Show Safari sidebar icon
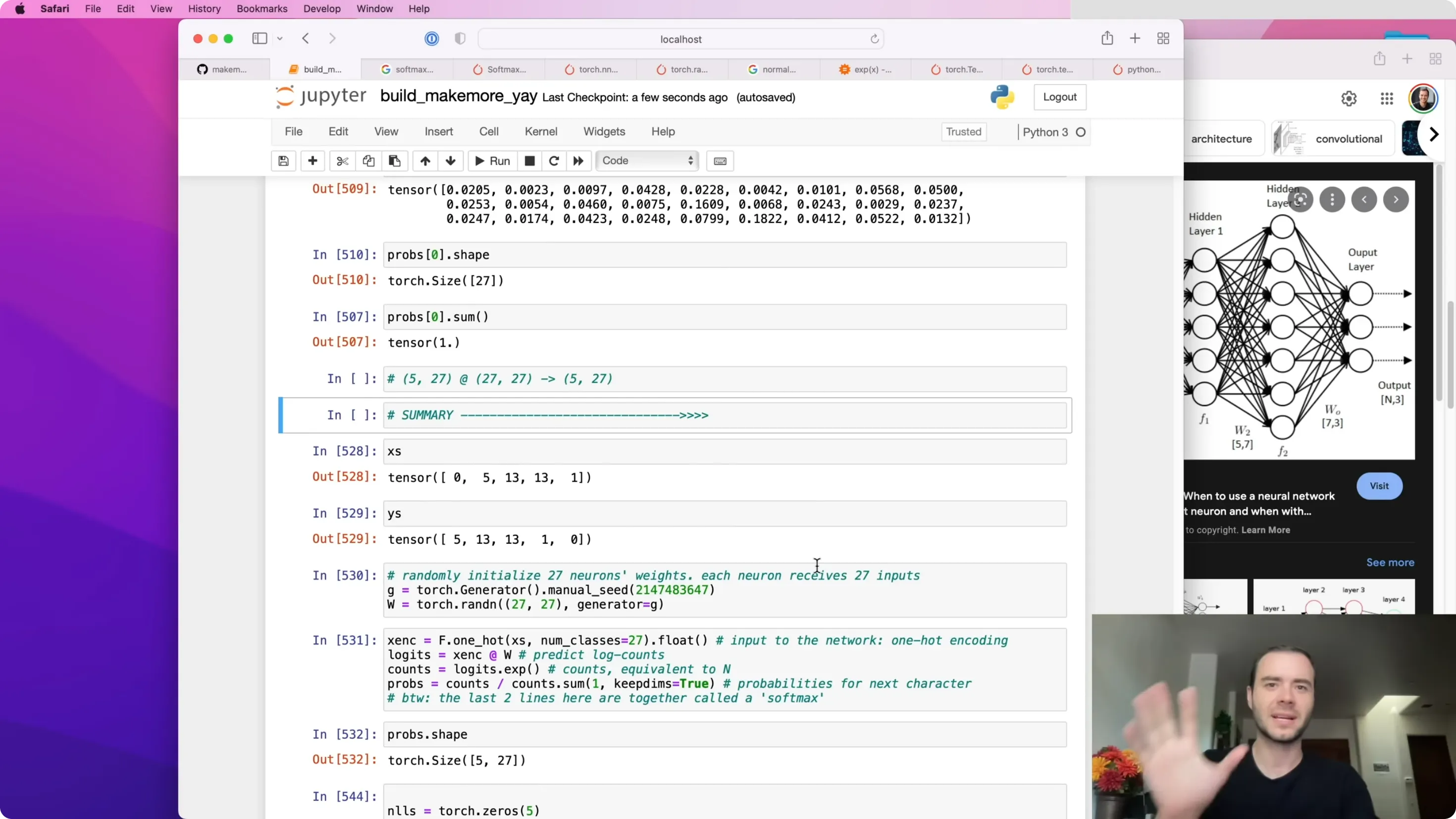 click(260, 39)
